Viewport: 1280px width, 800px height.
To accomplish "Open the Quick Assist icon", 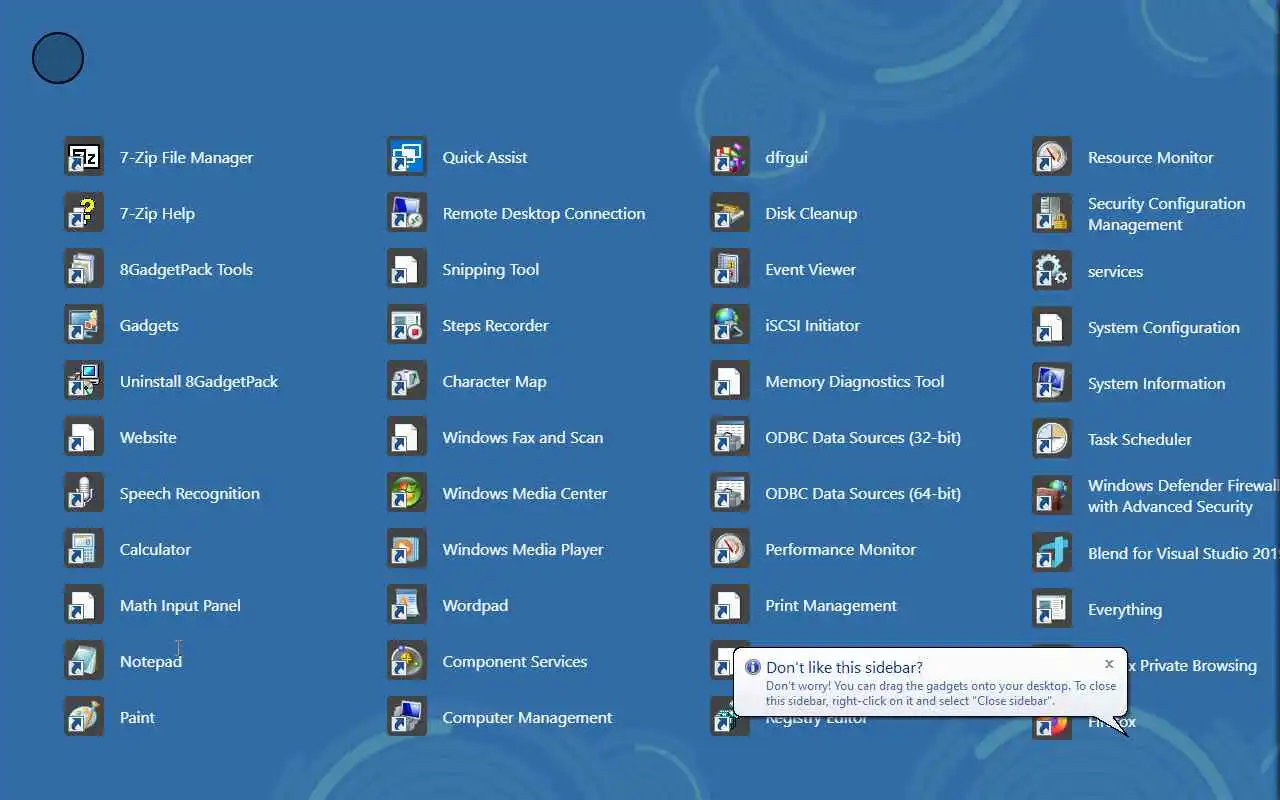I will (x=407, y=157).
